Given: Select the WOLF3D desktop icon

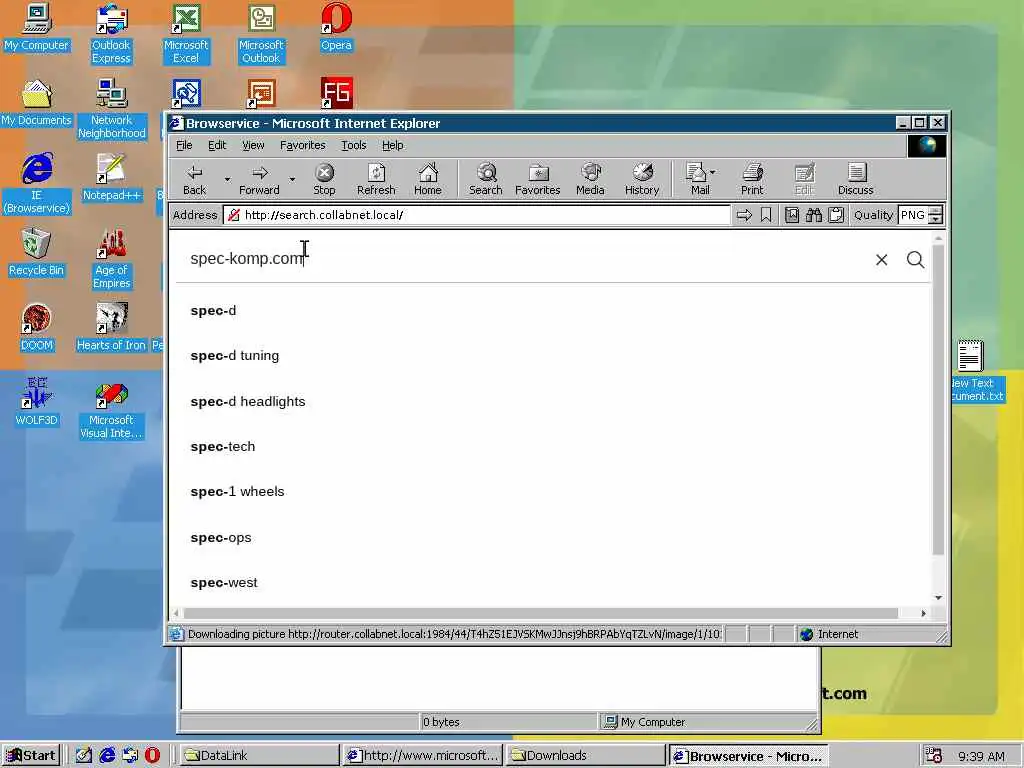Looking at the screenshot, I should pos(37,403).
